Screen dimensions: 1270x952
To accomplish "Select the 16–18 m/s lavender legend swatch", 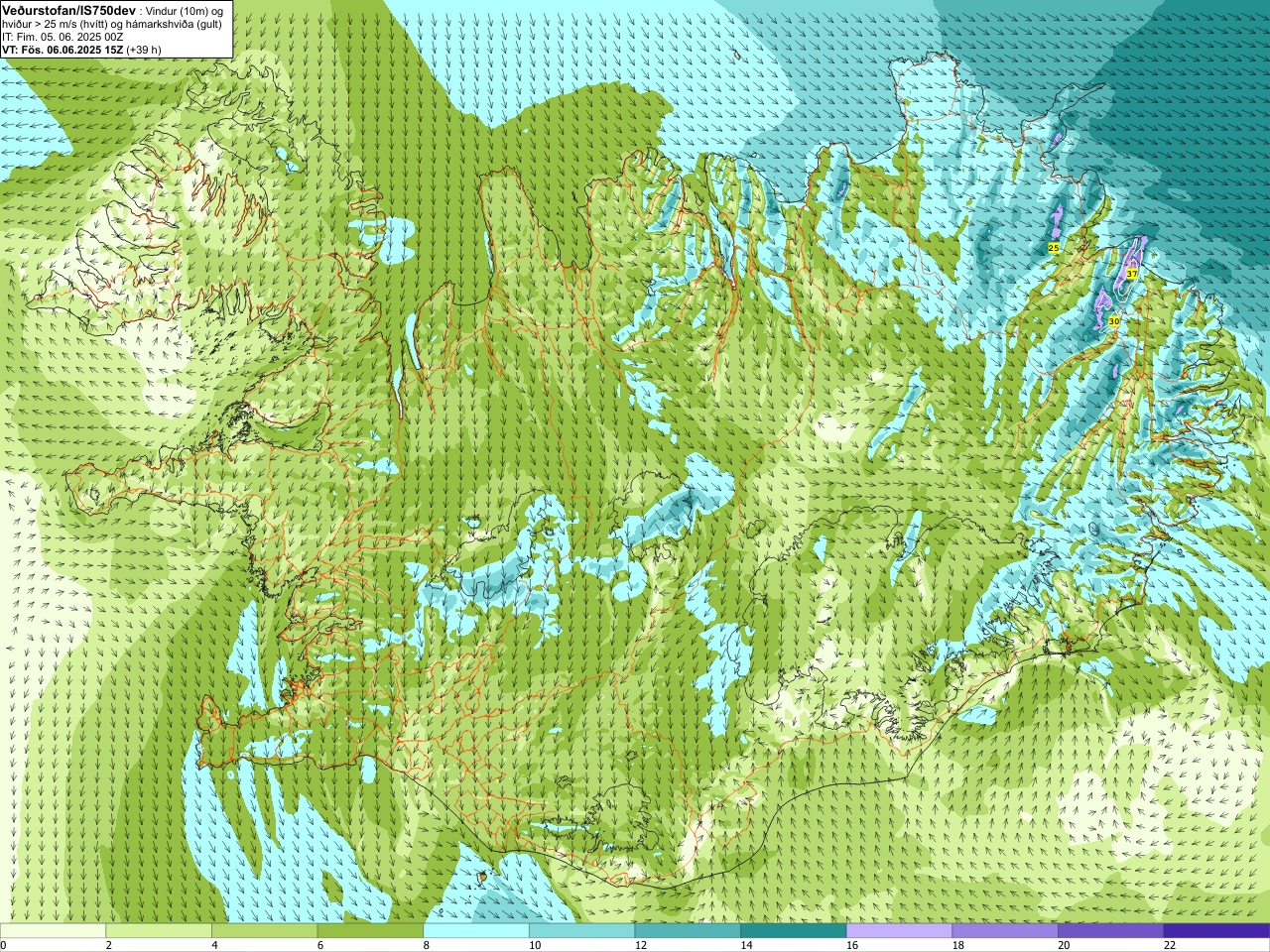I will (x=899, y=930).
